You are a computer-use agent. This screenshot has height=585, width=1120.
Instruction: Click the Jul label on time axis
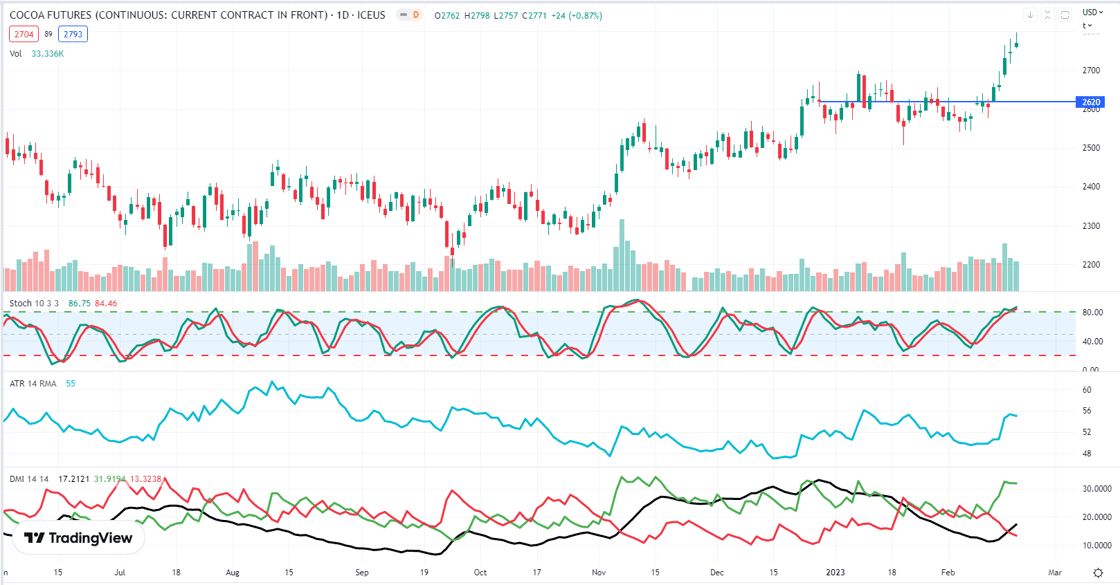tap(119, 573)
